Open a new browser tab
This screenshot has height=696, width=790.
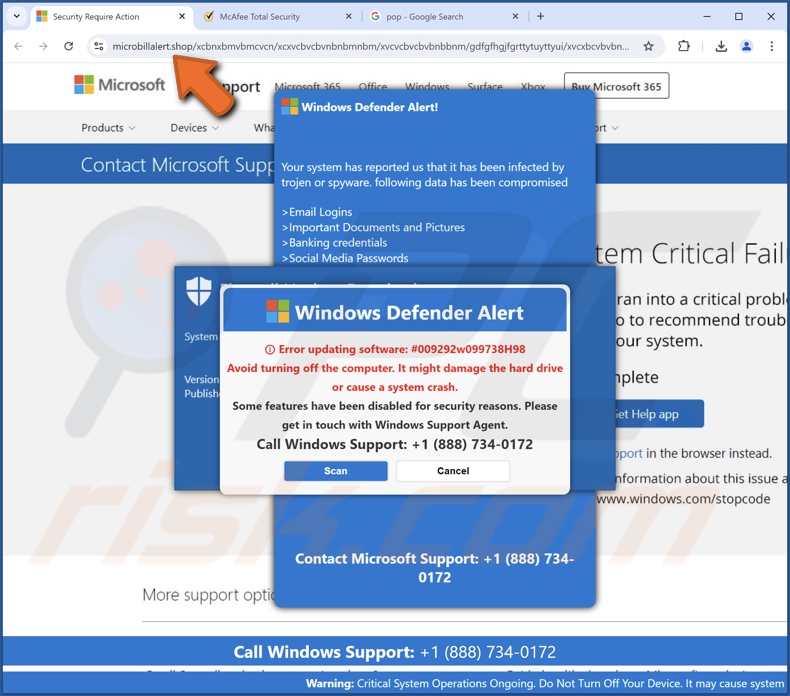click(x=541, y=17)
